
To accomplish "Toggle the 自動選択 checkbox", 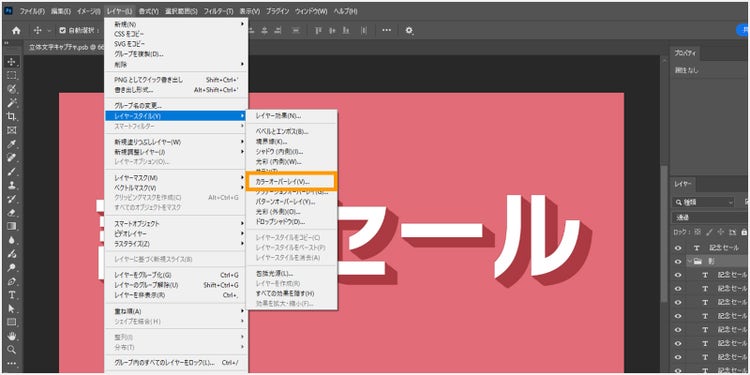I will pyautogui.click(x=63, y=31).
